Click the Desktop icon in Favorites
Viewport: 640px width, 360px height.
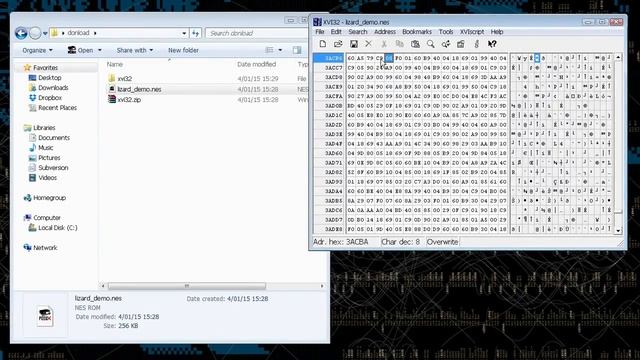point(33,78)
